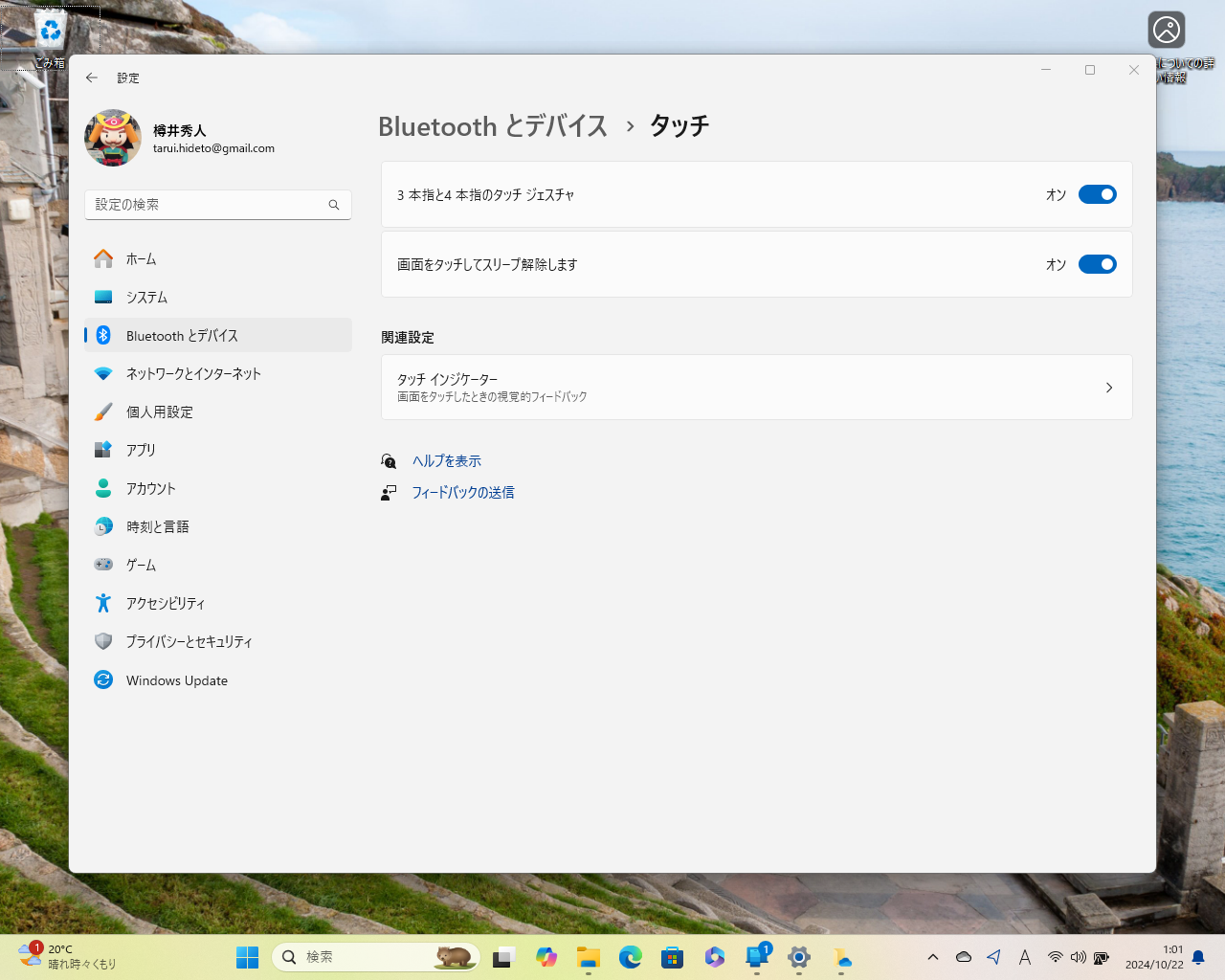The height and width of the screenshot is (980, 1225).
Task: Click the feedback person icon
Action: coord(389,493)
